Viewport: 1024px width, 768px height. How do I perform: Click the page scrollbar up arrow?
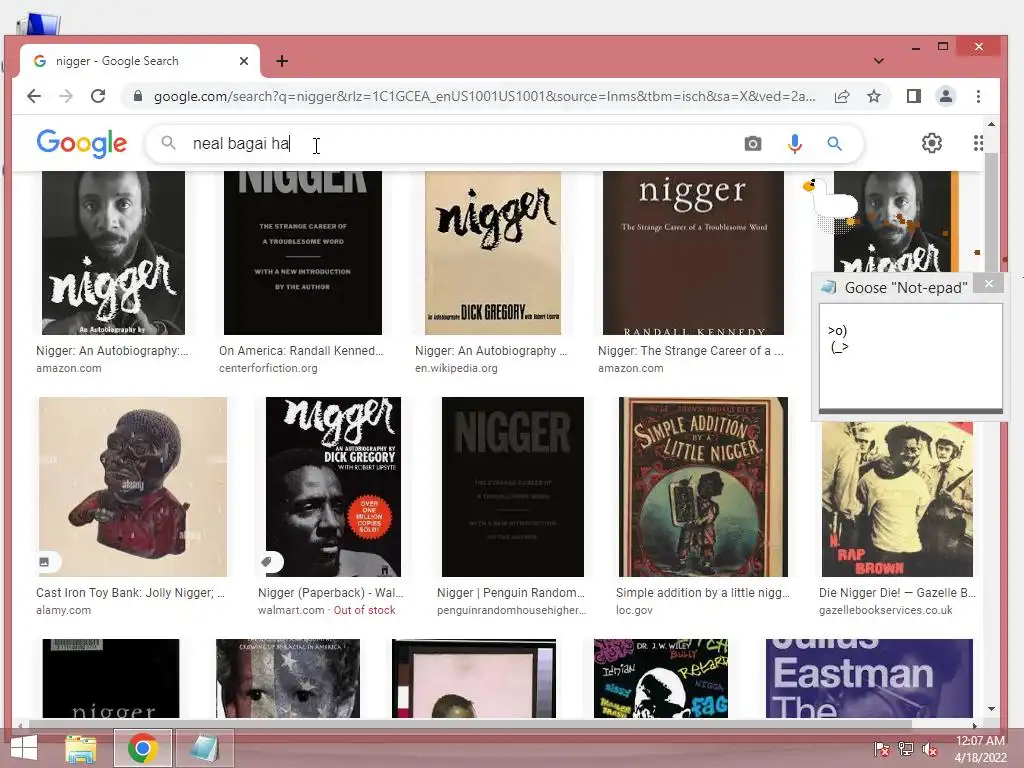point(991,124)
